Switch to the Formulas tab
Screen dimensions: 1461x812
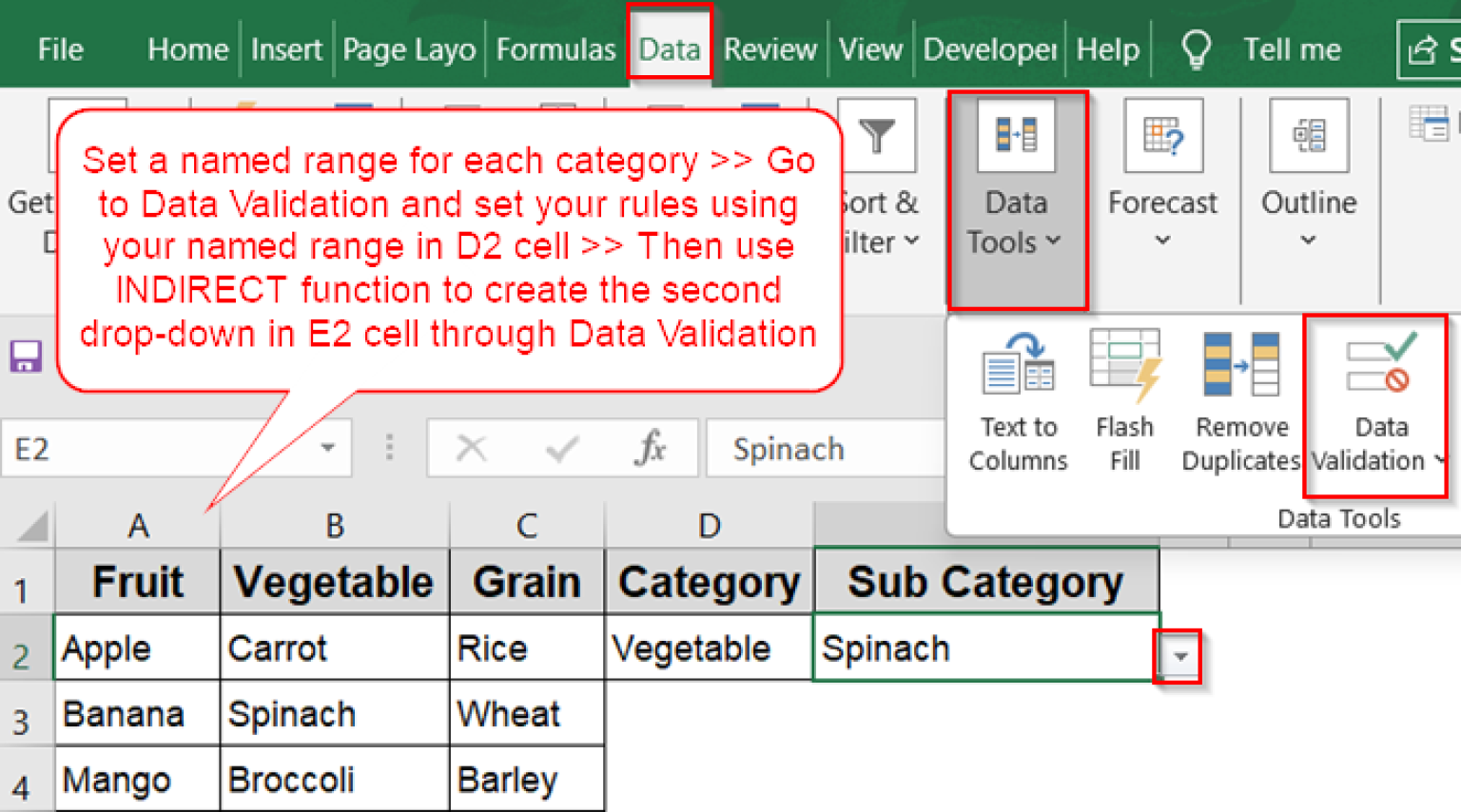click(555, 48)
